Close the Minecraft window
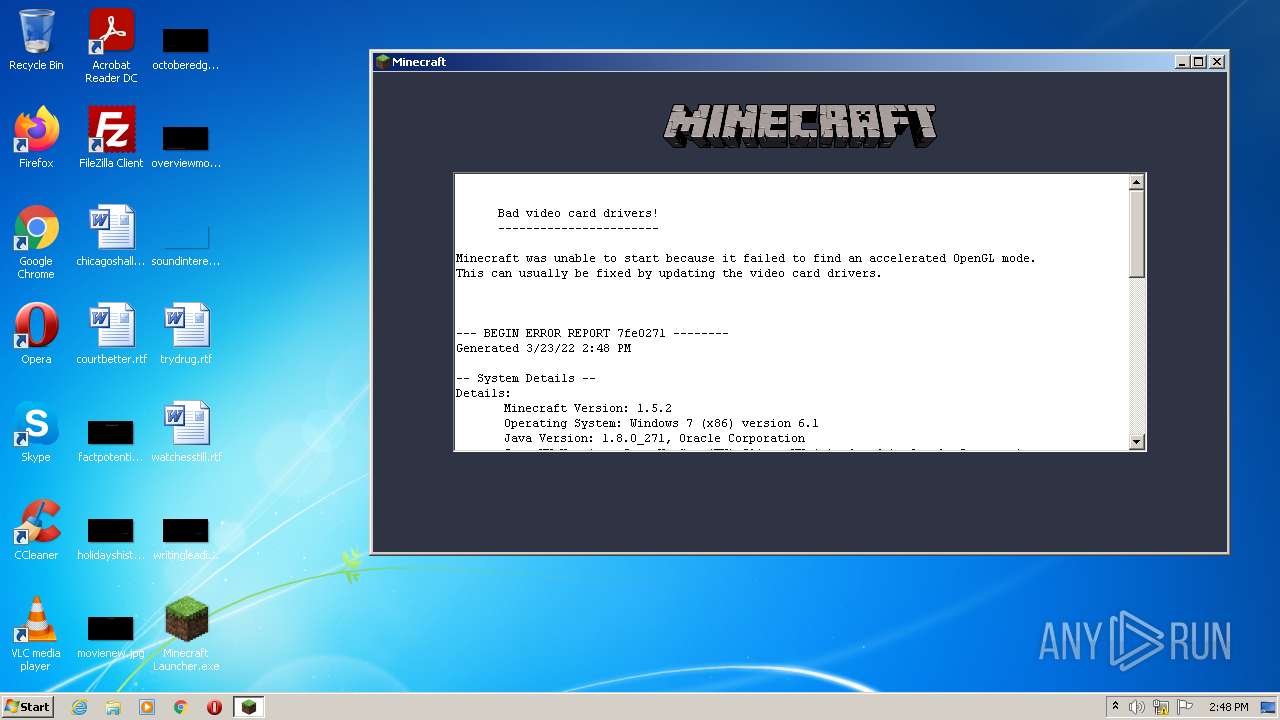Viewport: 1280px width, 720px height. click(x=1217, y=62)
